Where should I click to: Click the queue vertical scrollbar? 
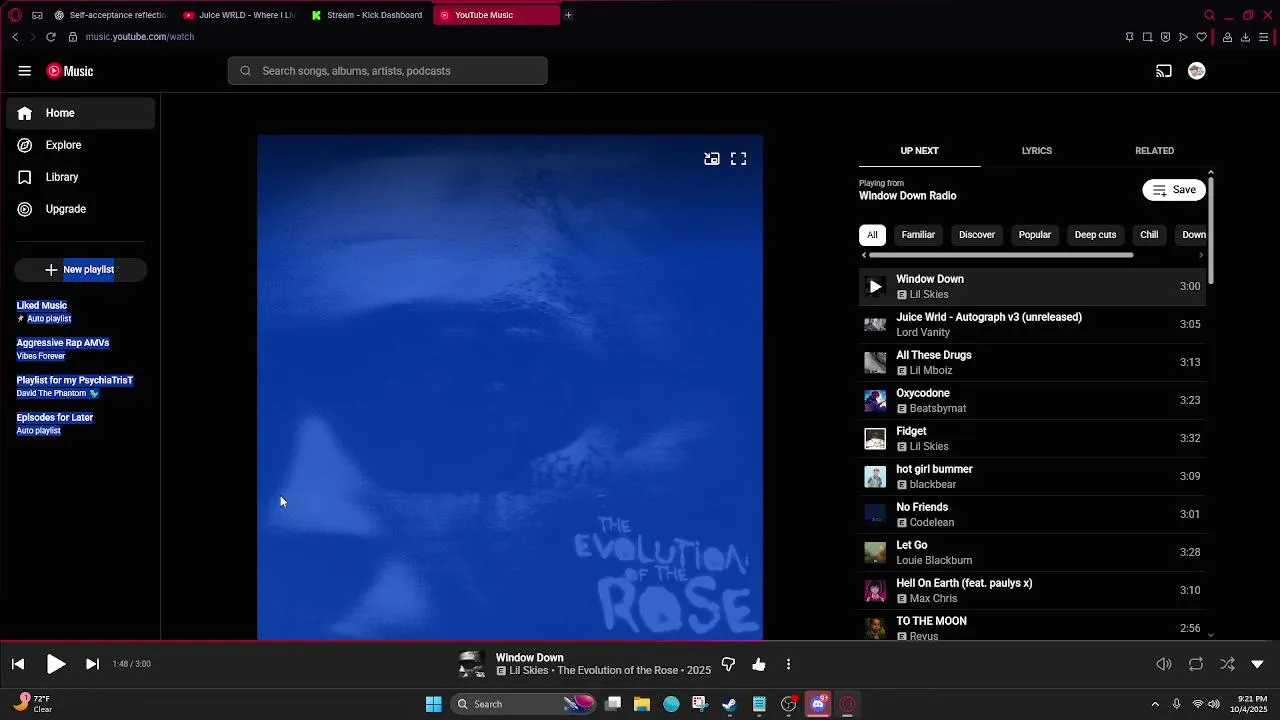point(1211,230)
